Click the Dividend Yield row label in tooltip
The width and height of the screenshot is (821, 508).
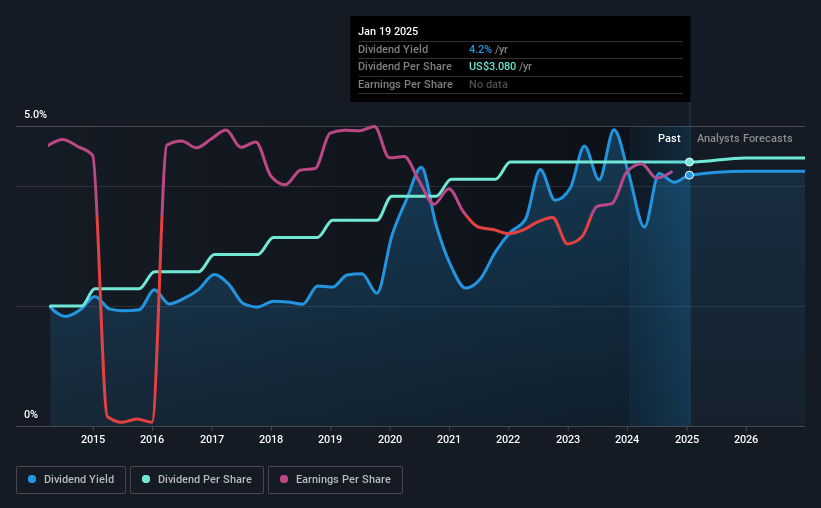[393, 49]
